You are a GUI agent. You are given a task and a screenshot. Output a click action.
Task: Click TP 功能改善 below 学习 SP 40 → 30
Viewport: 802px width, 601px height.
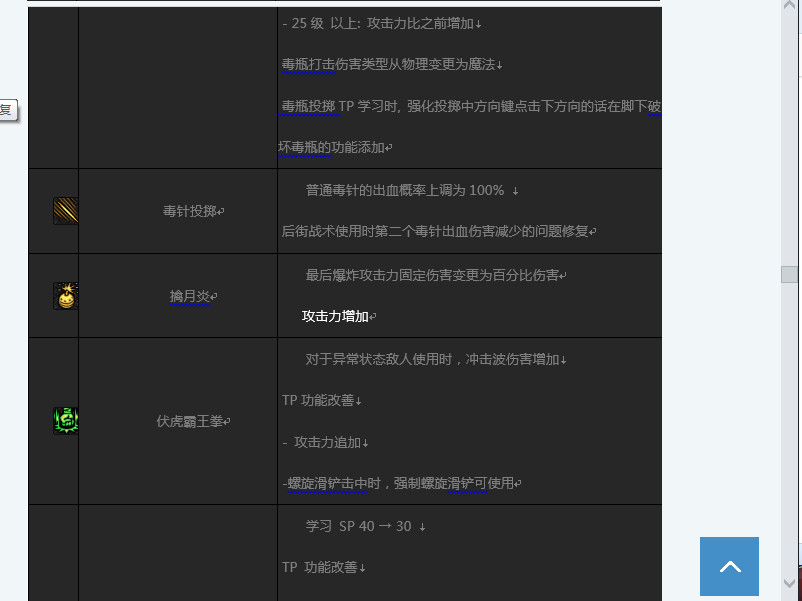coord(320,568)
